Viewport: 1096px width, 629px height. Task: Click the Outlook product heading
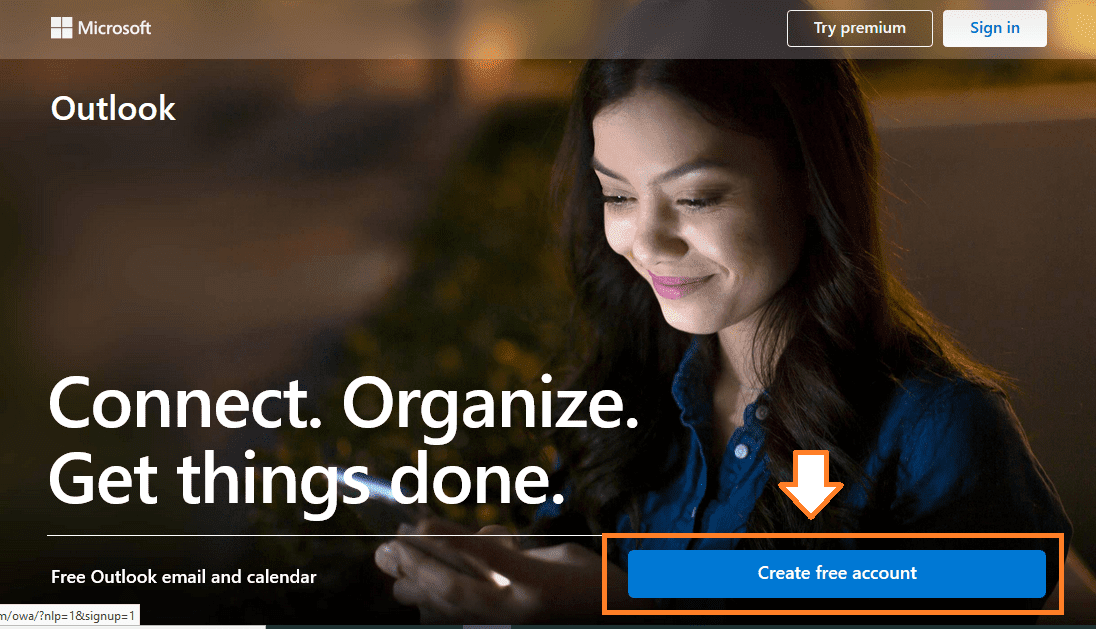pos(113,108)
